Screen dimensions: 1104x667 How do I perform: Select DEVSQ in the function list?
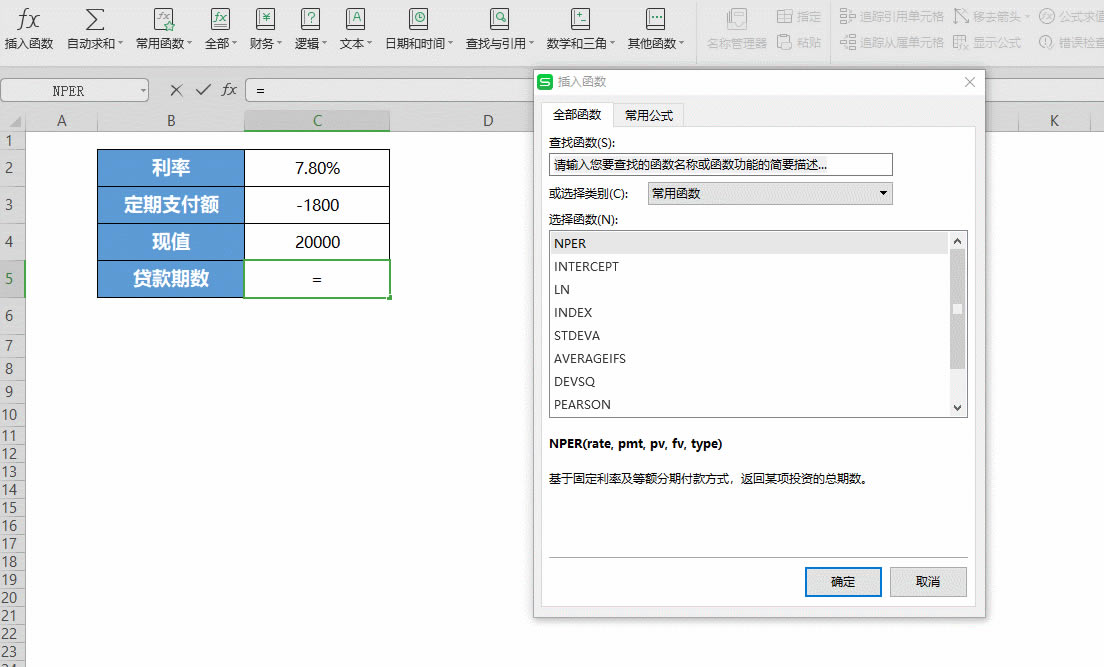pyautogui.click(x=748, y=381)
